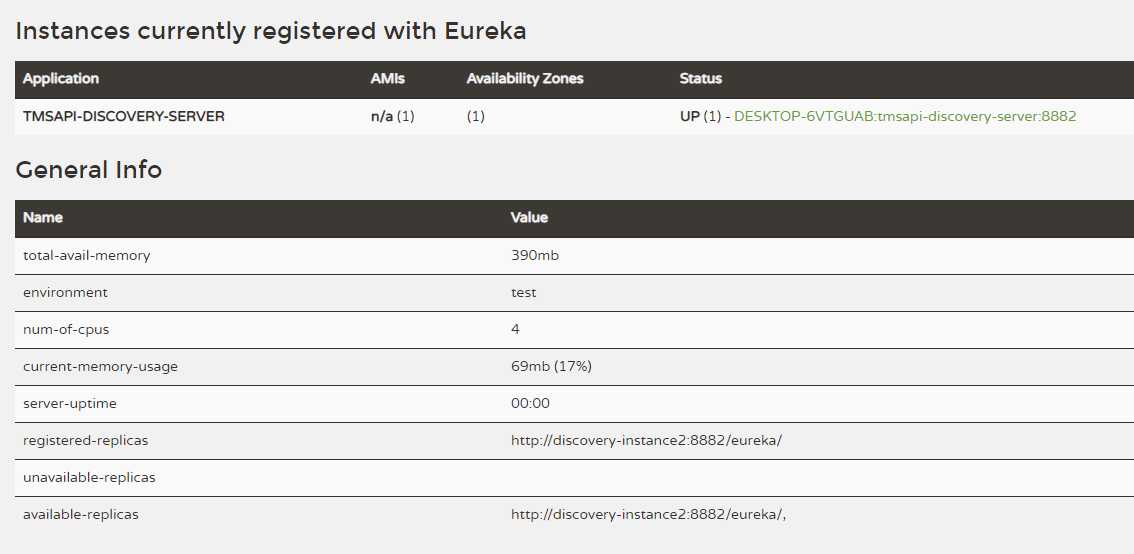
Task: Click the Value column header
Action: click(529, 217)
